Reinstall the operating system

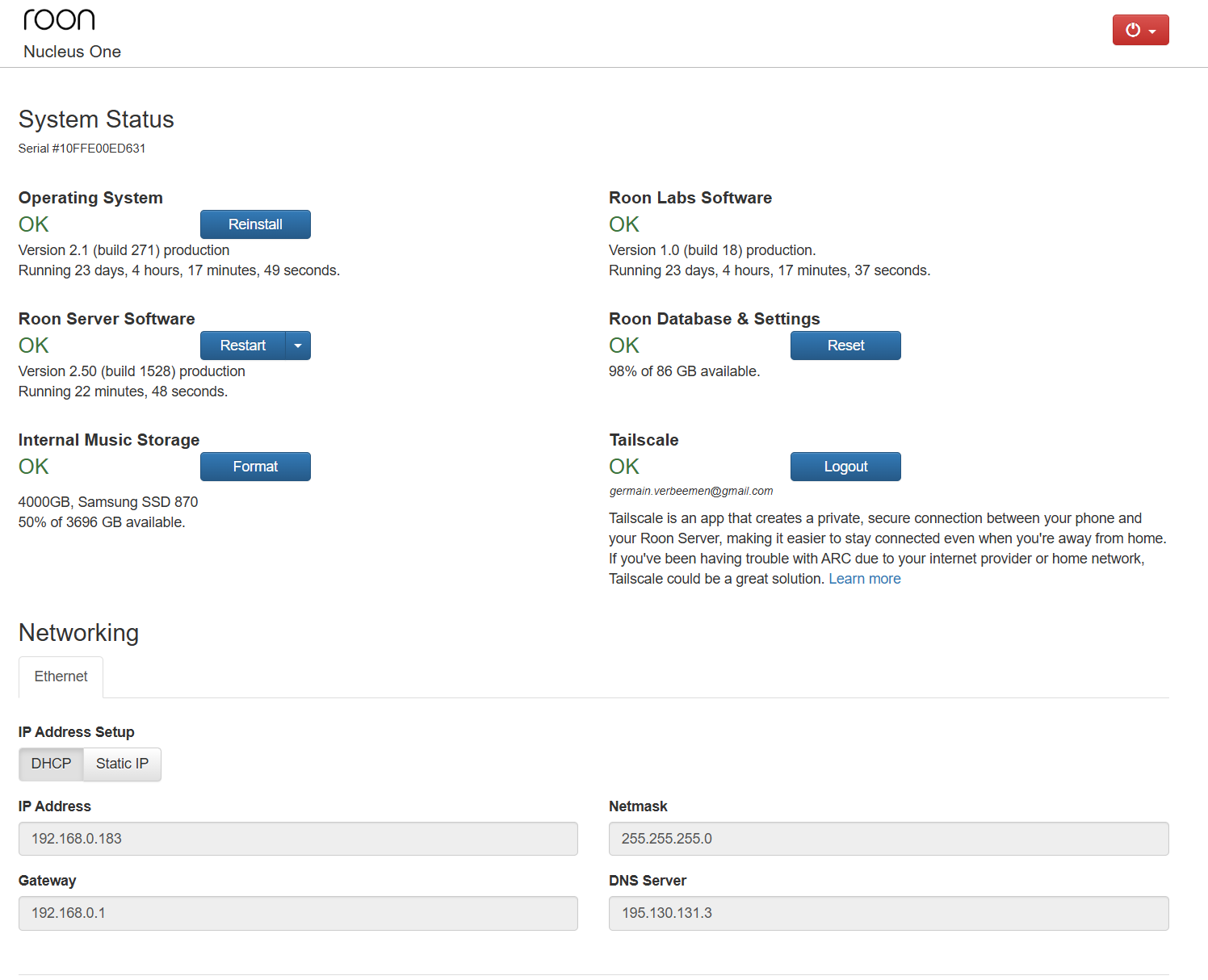(x=255, y=224)
